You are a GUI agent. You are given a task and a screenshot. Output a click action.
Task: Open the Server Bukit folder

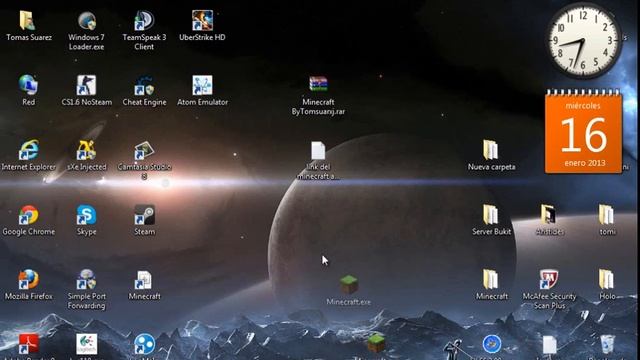pos(491,215)
